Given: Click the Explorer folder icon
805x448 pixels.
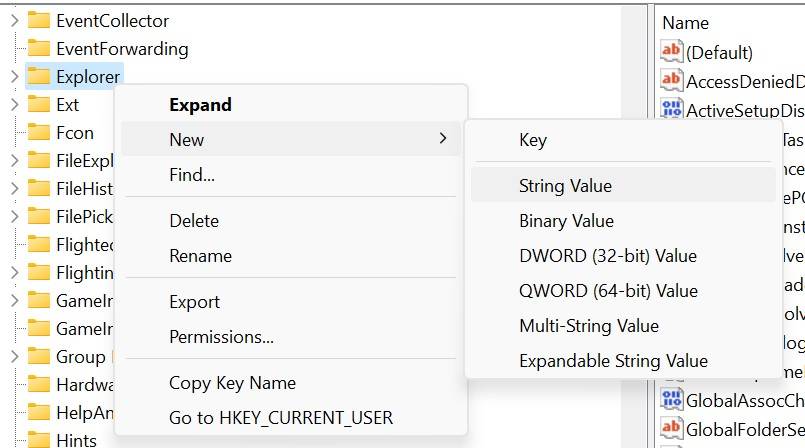Looking at the screenshot, I should (x=39, y=76).
